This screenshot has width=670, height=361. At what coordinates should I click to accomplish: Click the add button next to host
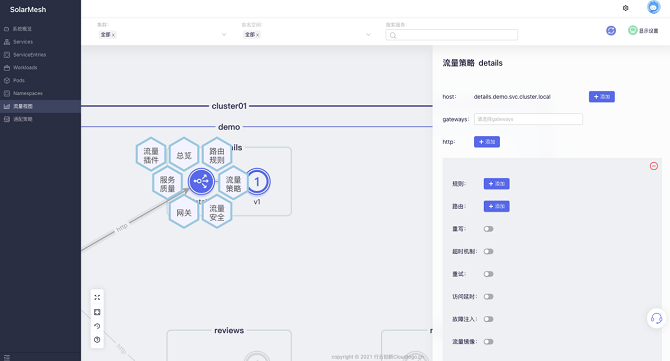[x=602, y=97]
